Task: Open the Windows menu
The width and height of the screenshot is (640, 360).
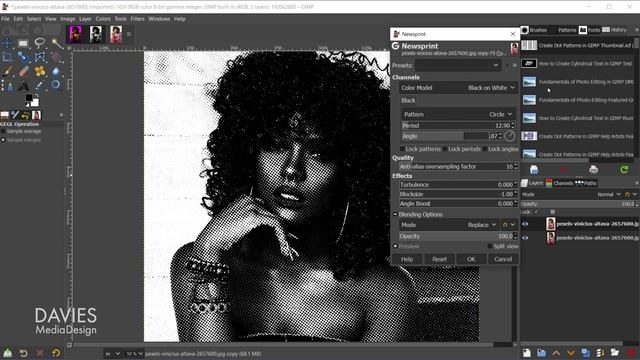Action: click(159, 19)
